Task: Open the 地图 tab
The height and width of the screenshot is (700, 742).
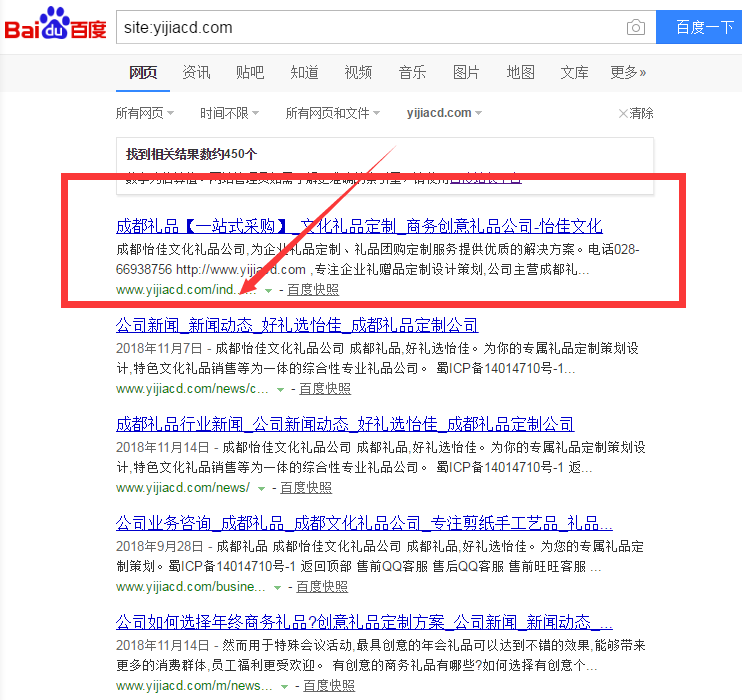Action: [x=521, y=72]
